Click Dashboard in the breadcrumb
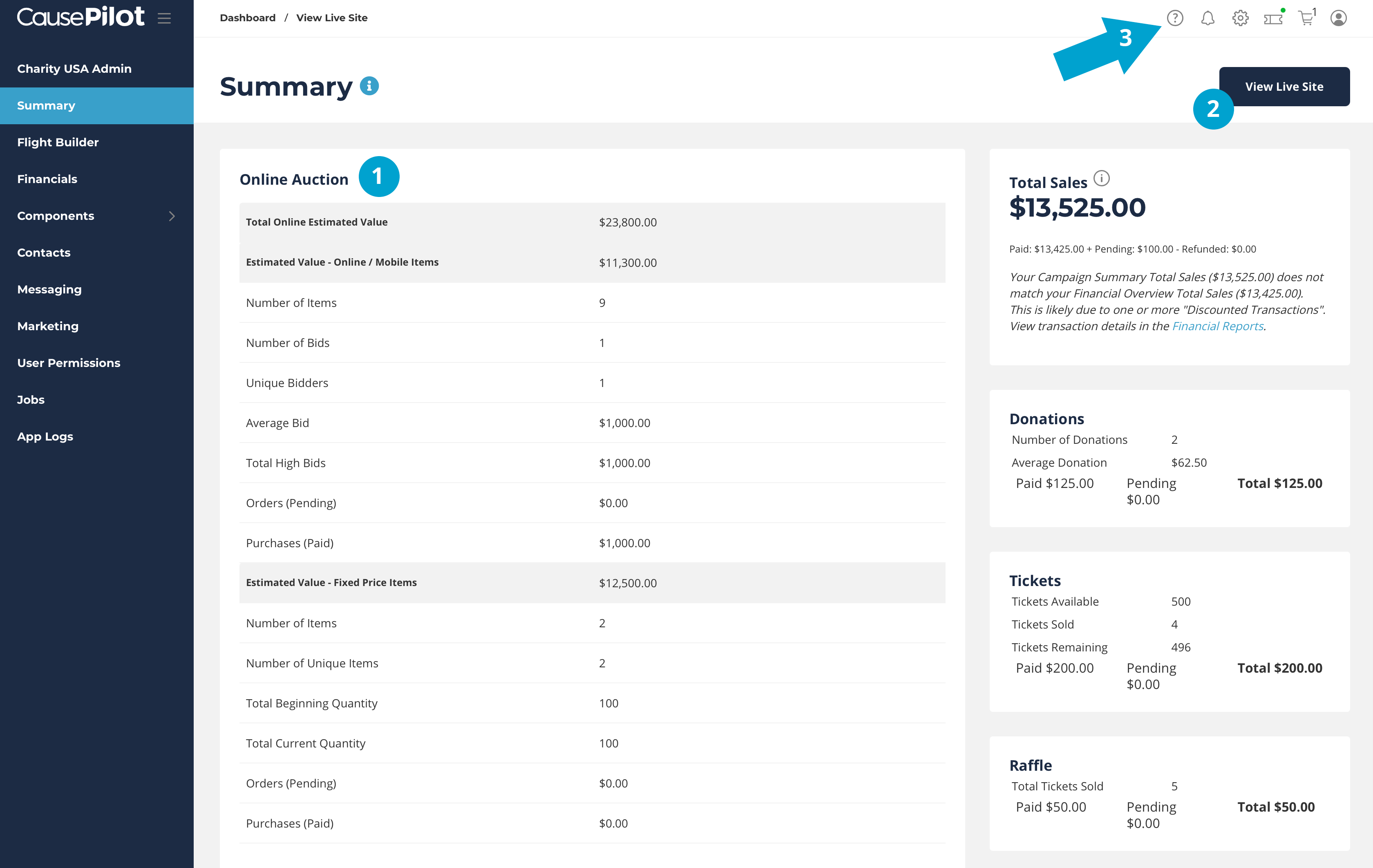The image size is (1373, 868). coord(248,18)
